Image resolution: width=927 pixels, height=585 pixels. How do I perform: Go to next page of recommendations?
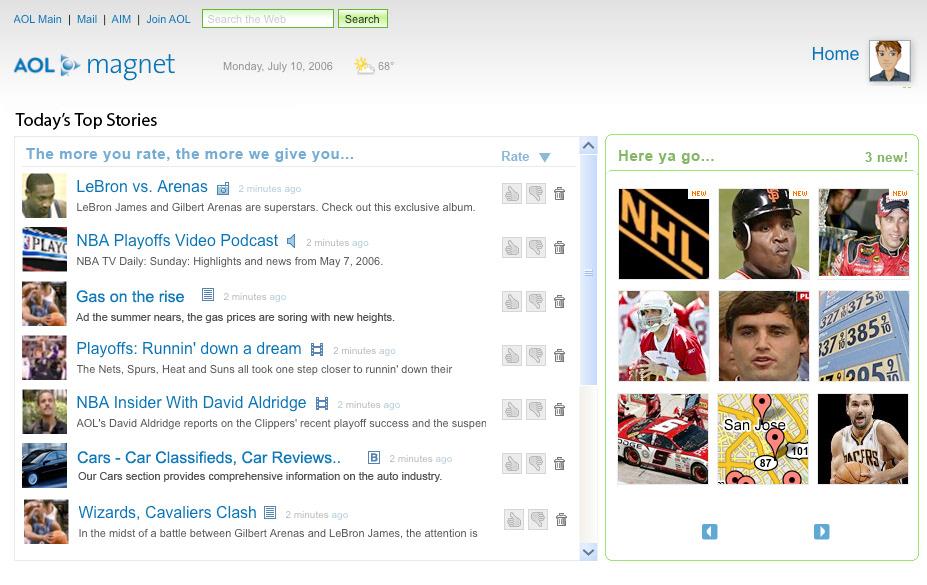(821, 532)
